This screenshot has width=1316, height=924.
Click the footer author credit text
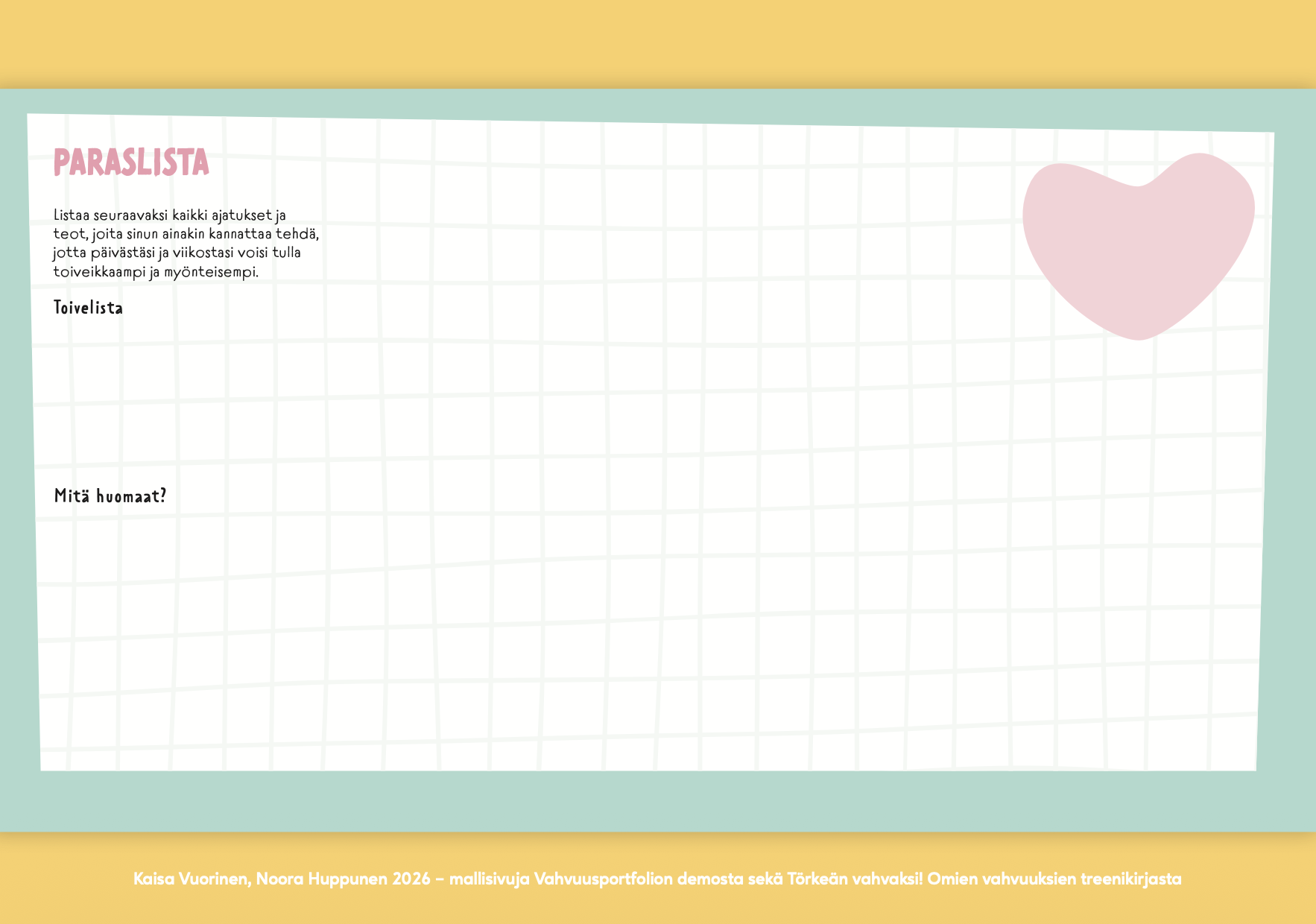[x=658, y=879]
